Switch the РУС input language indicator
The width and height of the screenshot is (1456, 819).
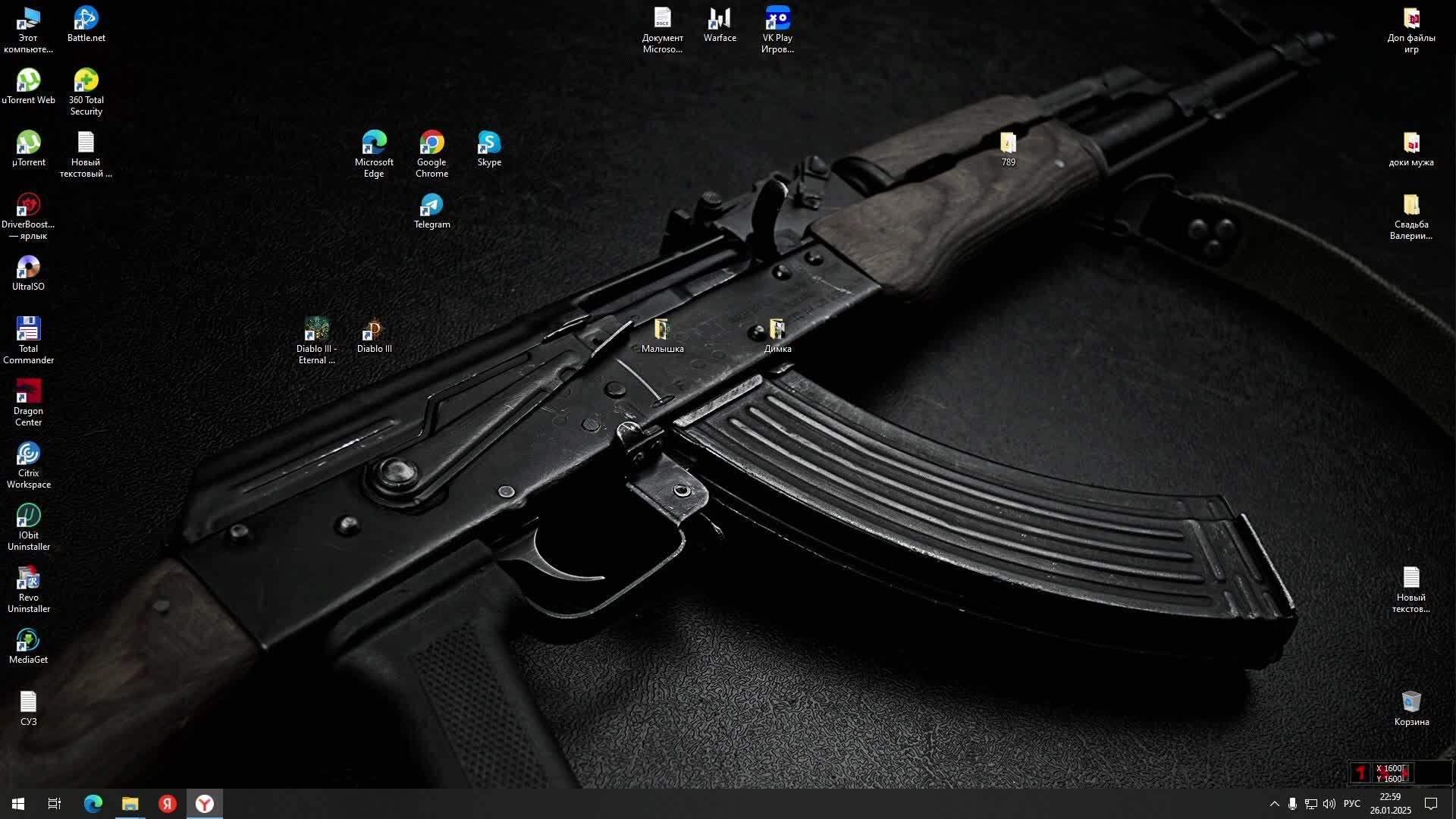pyautogui.click(x=1351, y=804)
